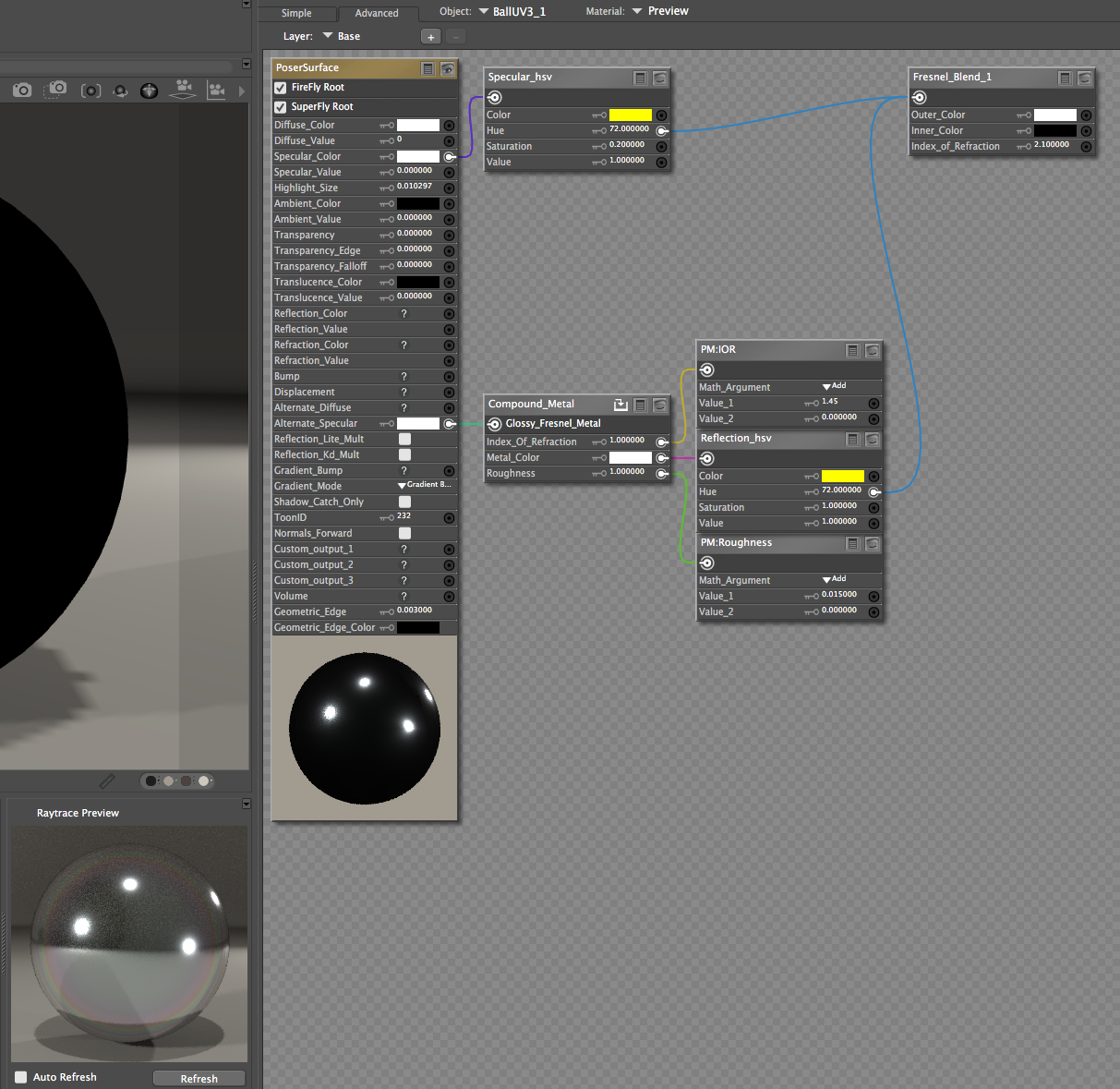
Task: Click the render camera icon in viewport toolbar
Action: click(x=22, y=91)
